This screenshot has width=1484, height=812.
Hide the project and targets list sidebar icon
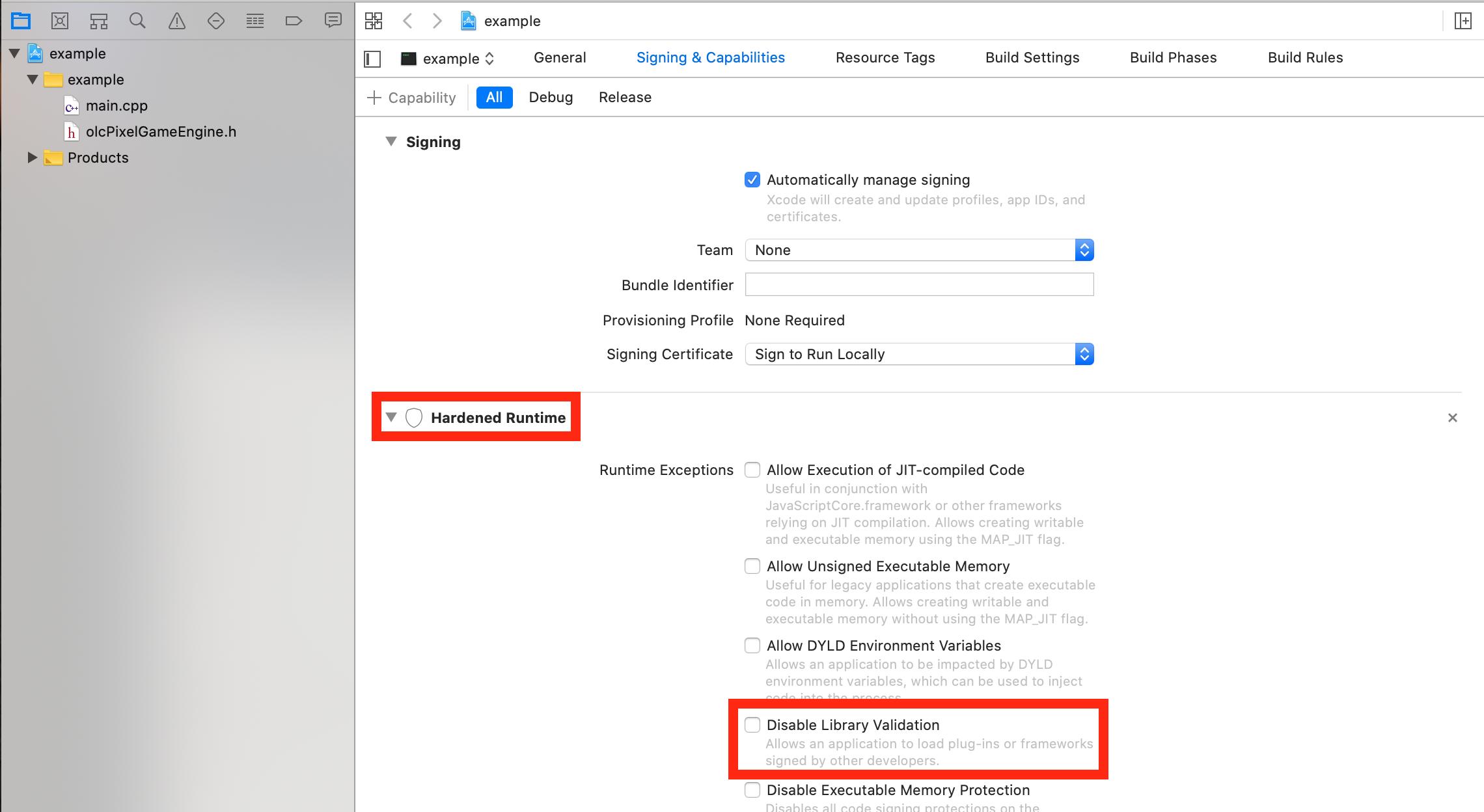(x=372, y=59)
